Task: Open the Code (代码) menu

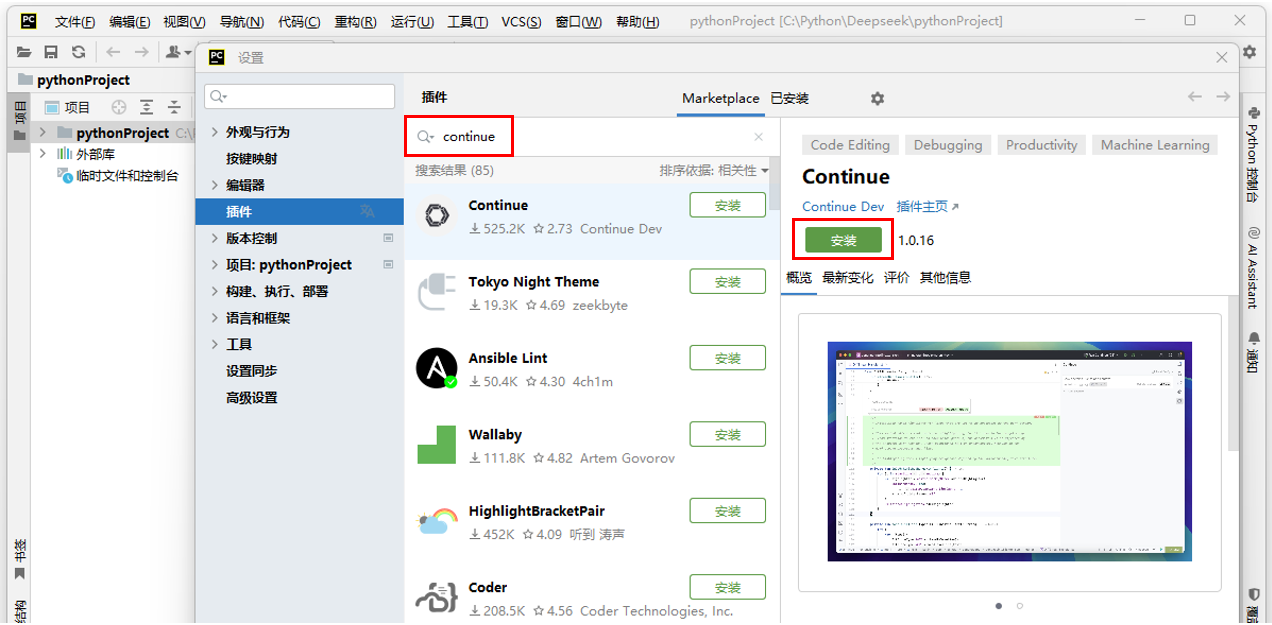Action: (299, 21)
